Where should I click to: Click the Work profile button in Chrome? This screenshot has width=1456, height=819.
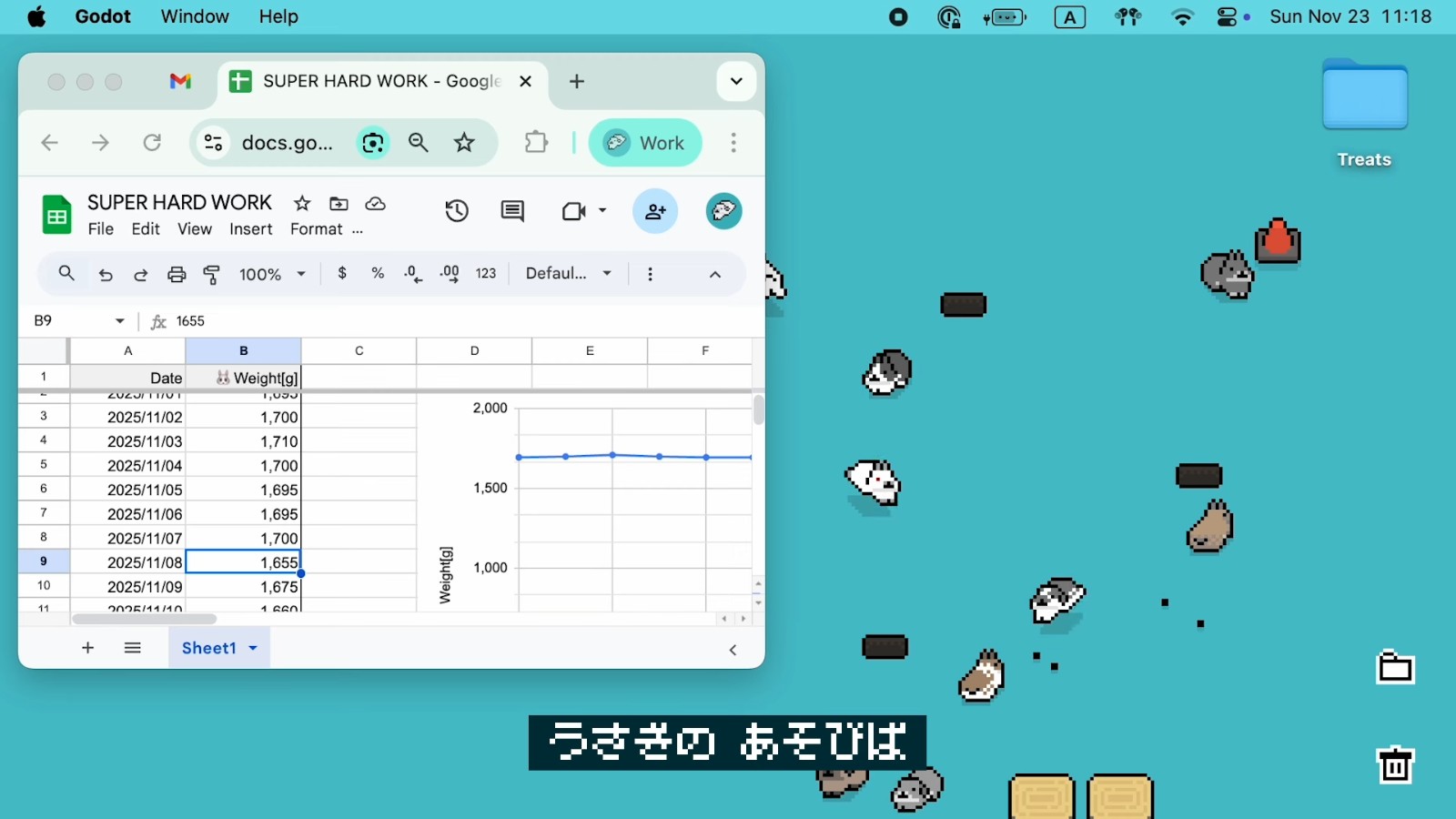tap(645, 142)
